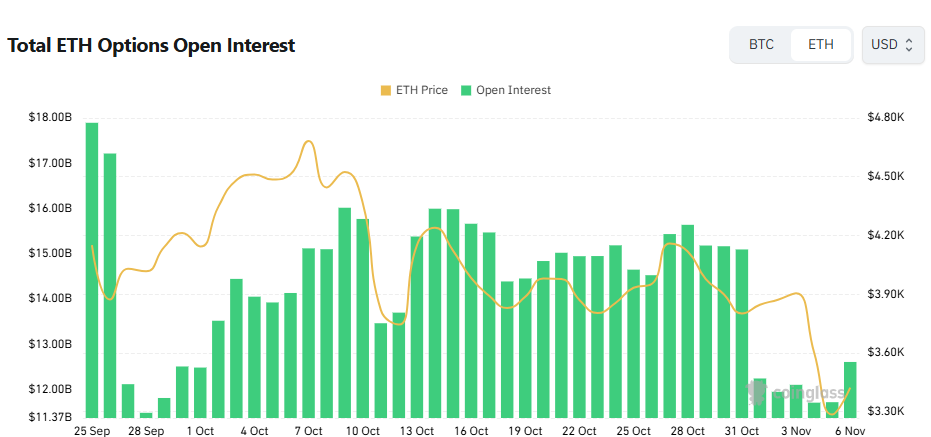
Task: Switch to the BTC tab
Action: [x=761, y=45]
